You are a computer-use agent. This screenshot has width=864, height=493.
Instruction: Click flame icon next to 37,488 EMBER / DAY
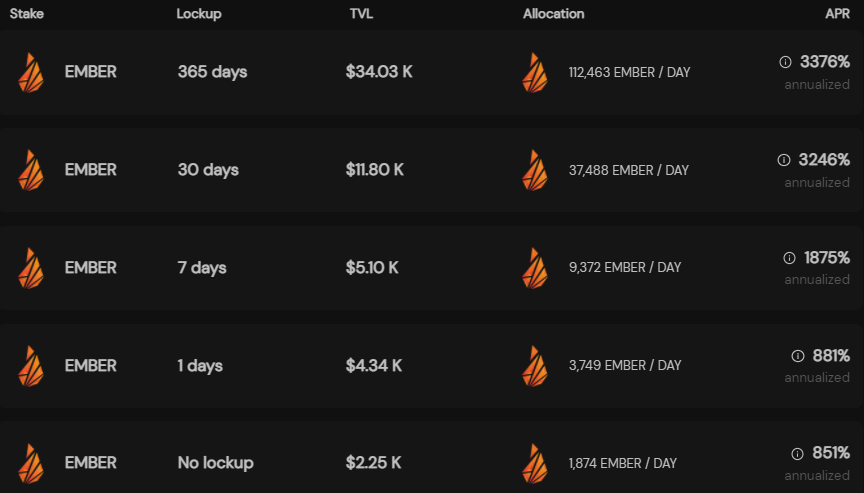535,170
